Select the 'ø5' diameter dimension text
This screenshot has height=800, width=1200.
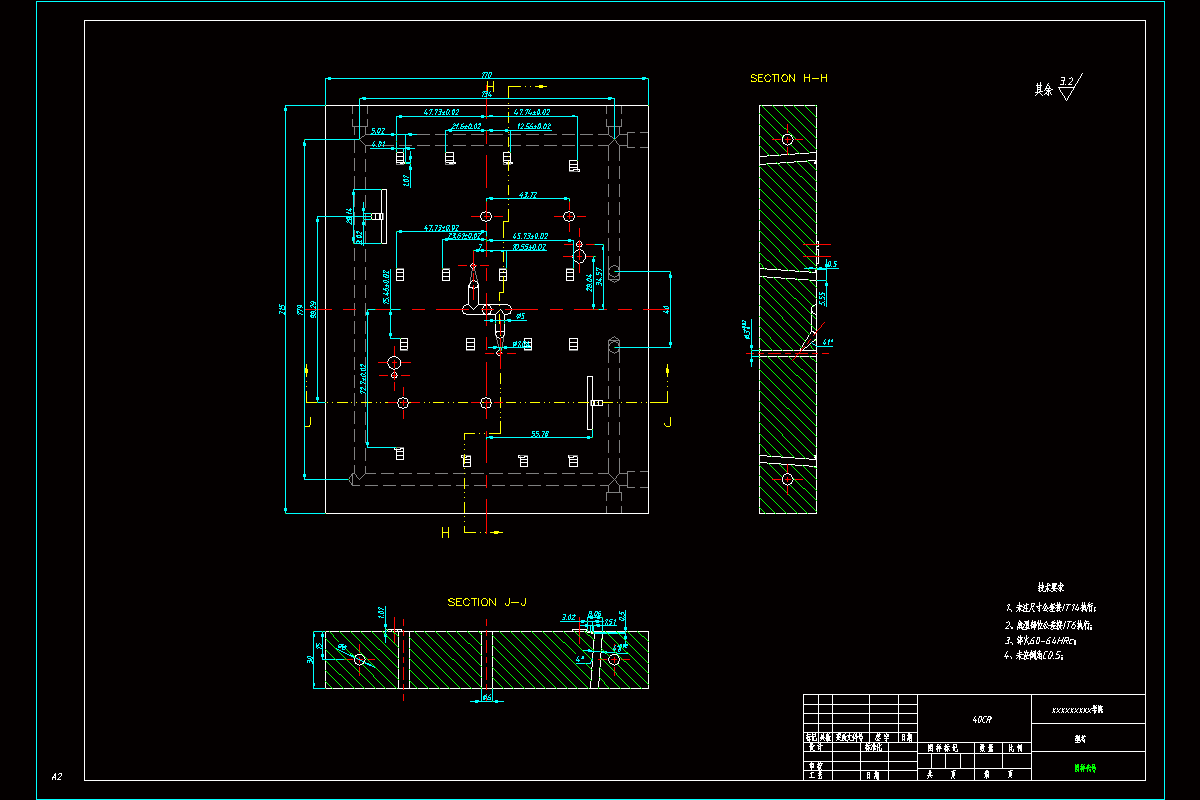tap(520, 315)
